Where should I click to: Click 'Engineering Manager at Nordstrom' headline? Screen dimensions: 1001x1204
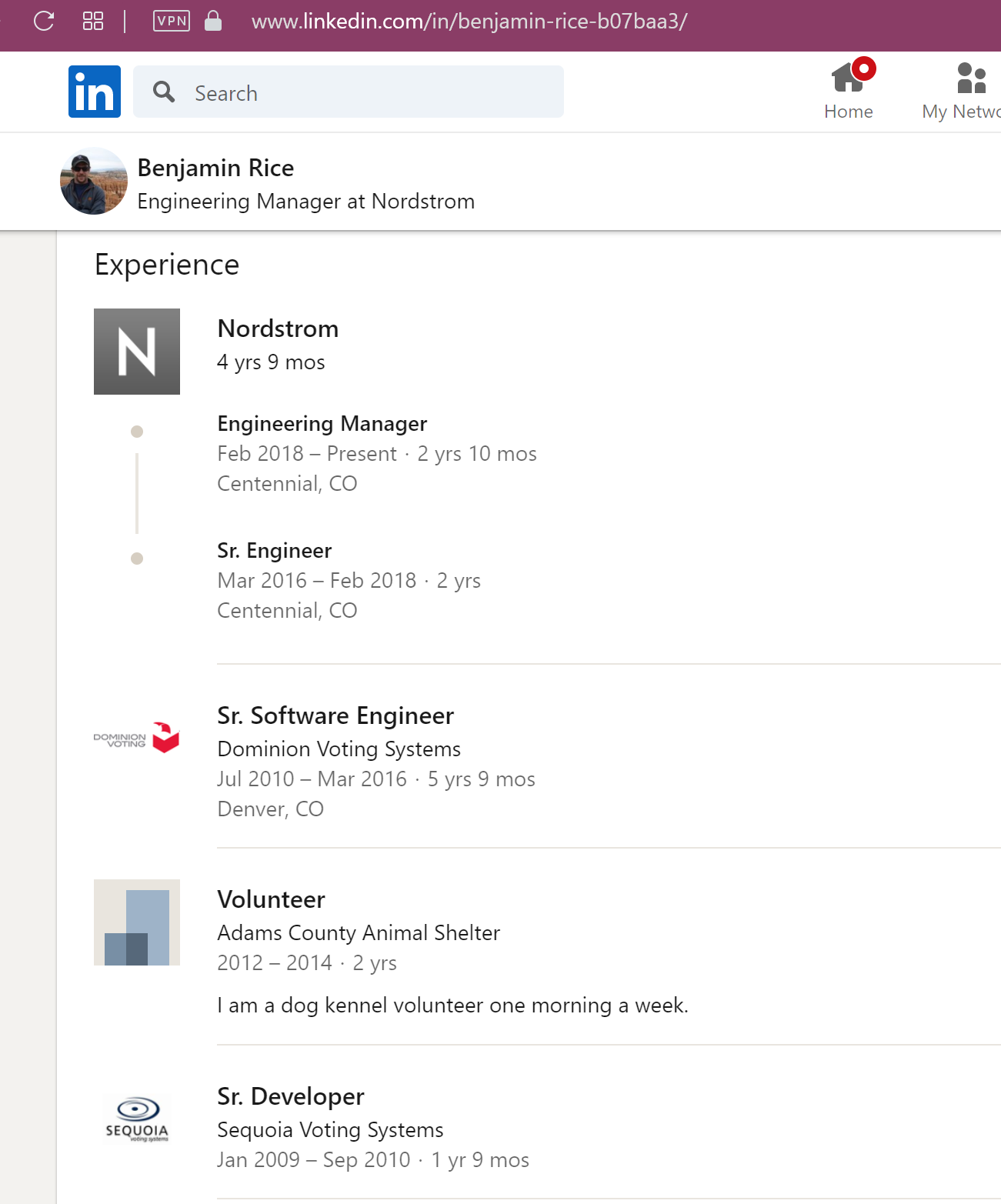coord(306,201)
